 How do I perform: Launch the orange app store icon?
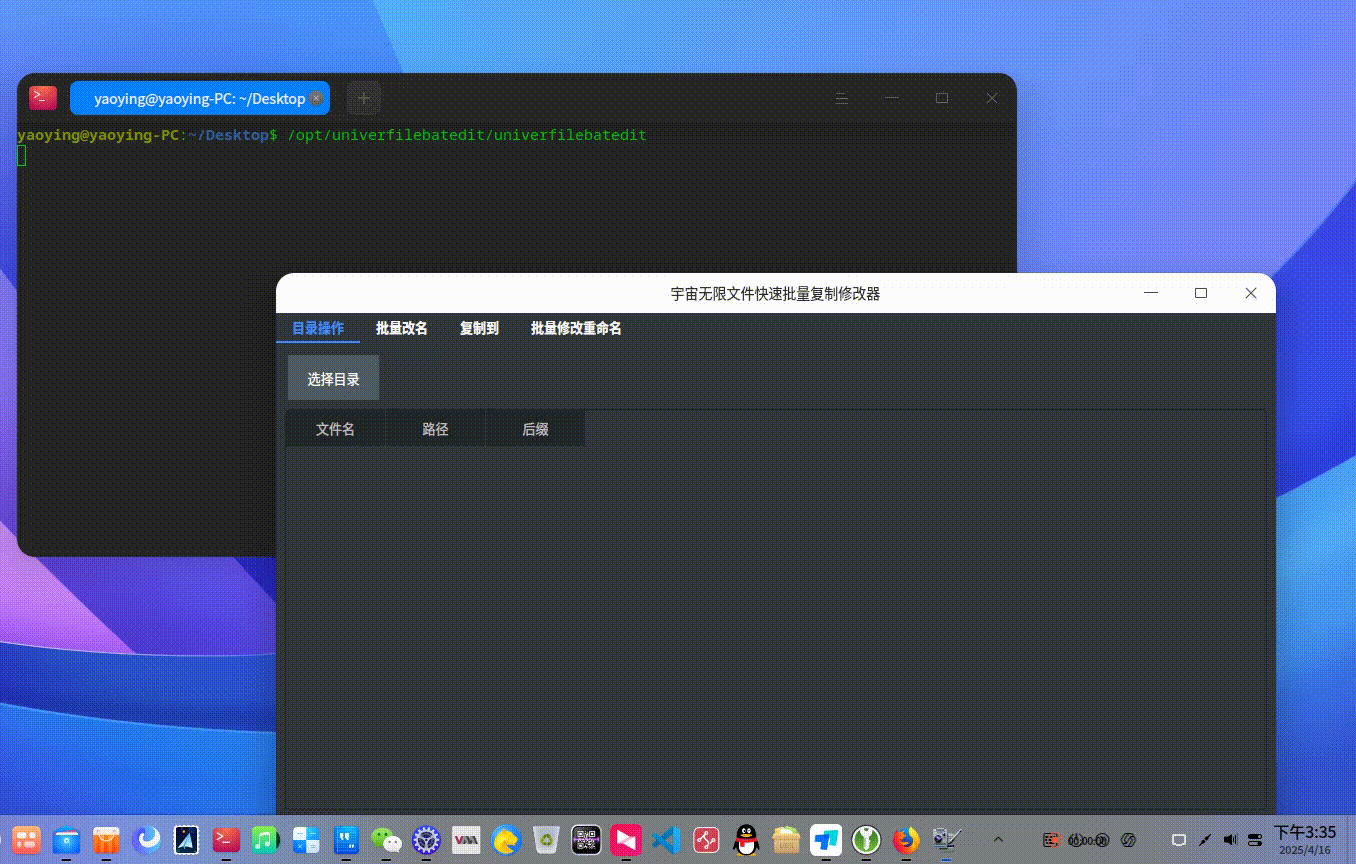tap(107, 840)
